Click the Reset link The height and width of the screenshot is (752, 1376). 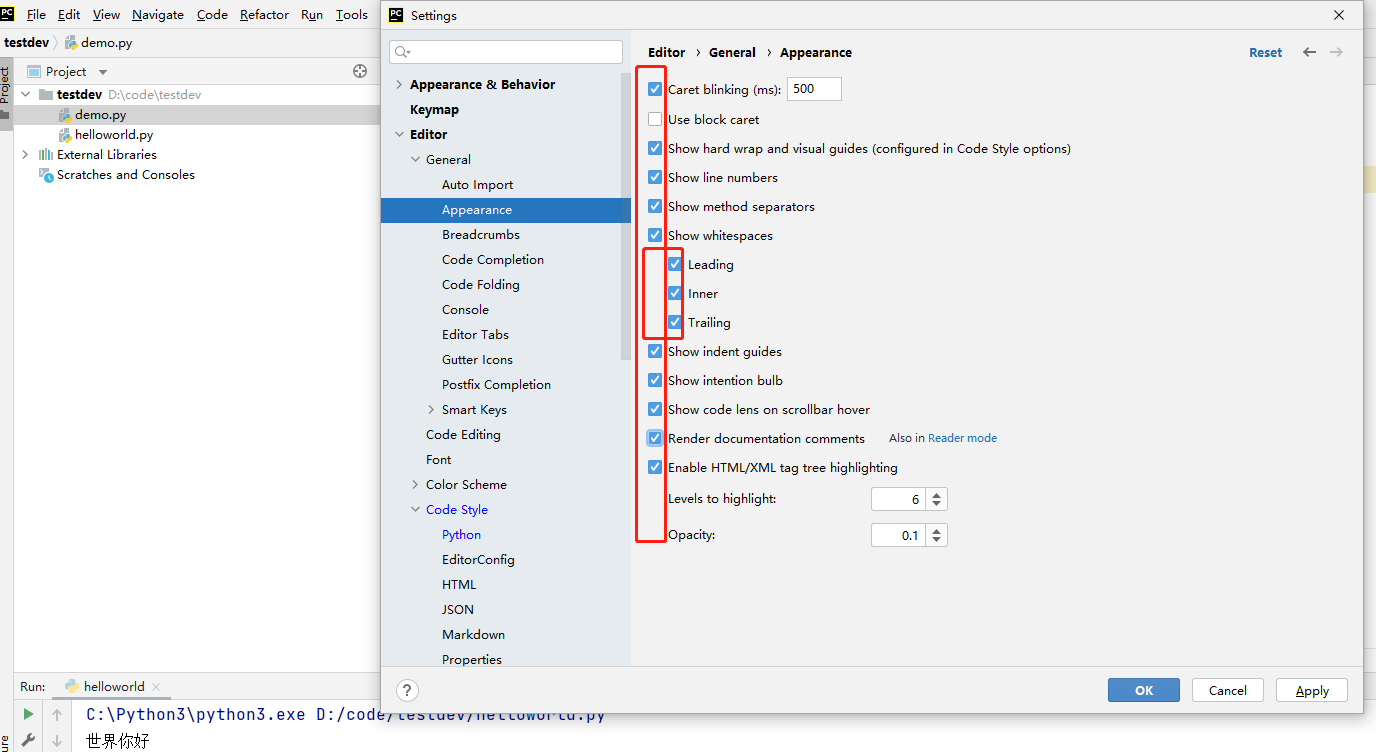(x=1265, y=53)
